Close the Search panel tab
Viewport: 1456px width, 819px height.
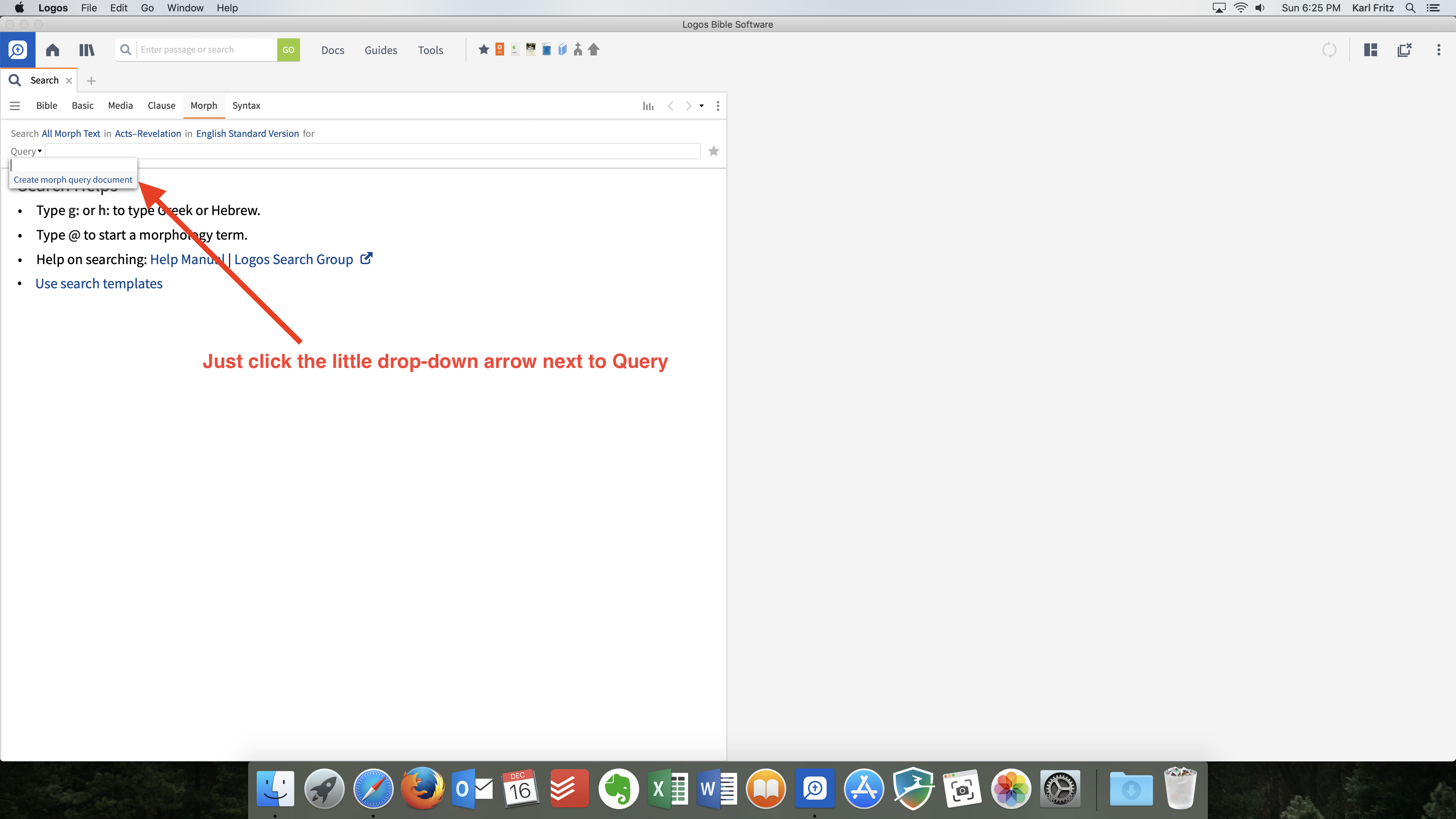click(69, 81)
